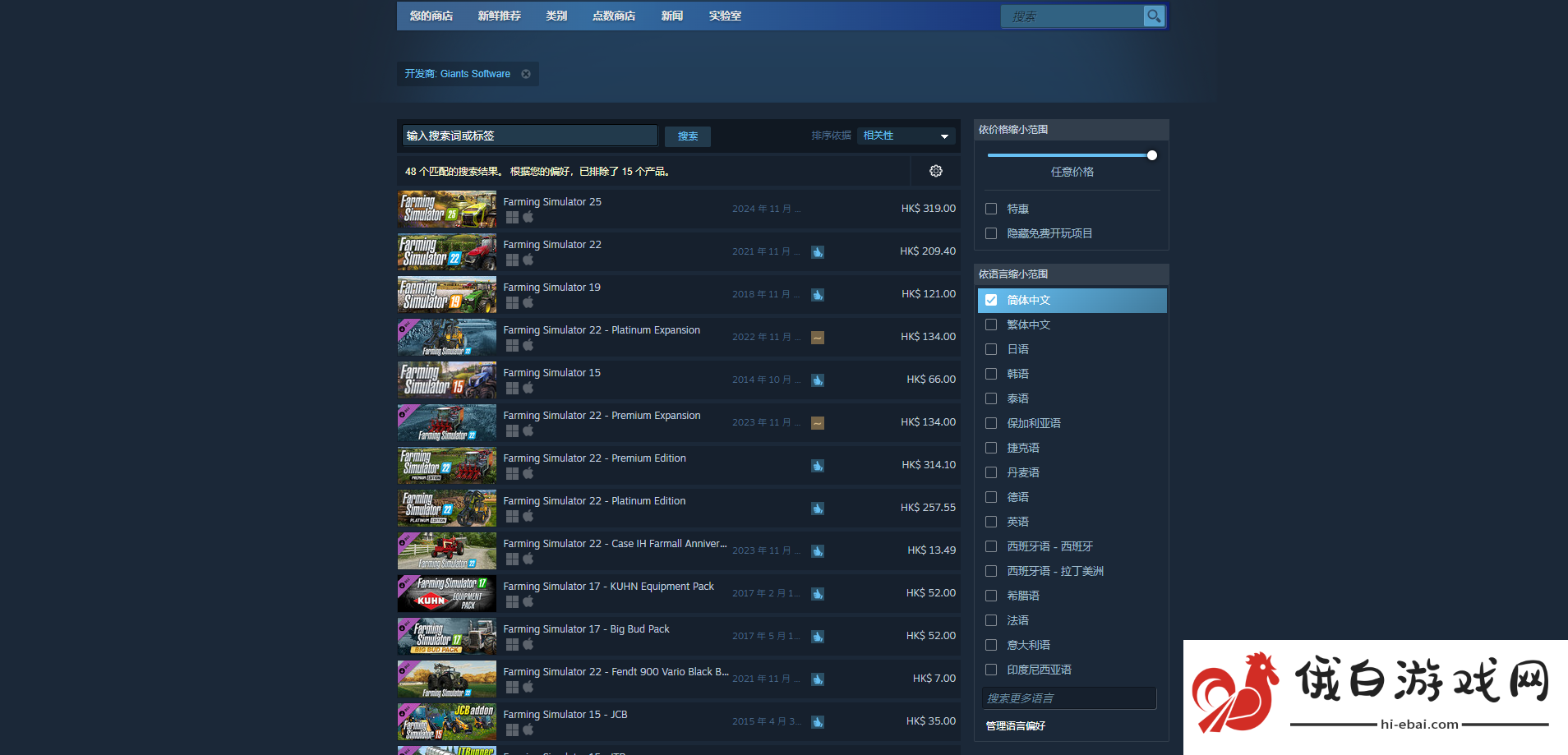Click Apple platform icon for Farming Simulator 25
Viewport: 1568px width, 755px height.
tap(528, 217)
